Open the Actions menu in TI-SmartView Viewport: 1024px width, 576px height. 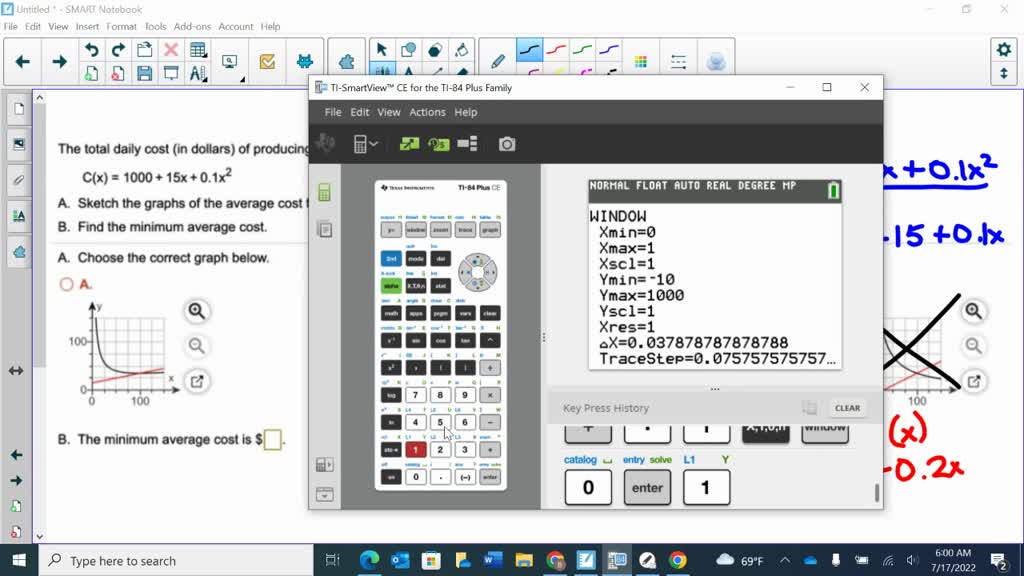pos(427,112)
